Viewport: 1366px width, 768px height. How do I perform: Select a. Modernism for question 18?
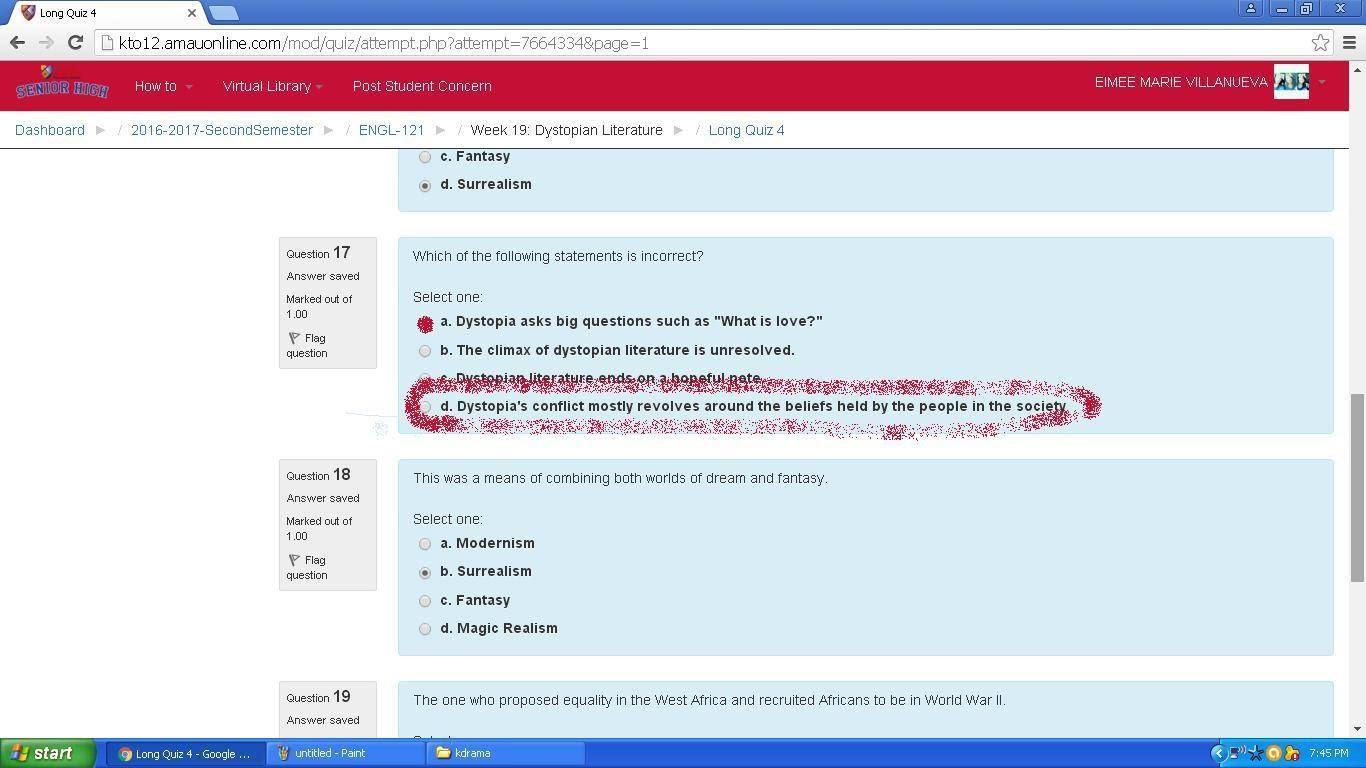pyautogui.click(x=425, y=544)
